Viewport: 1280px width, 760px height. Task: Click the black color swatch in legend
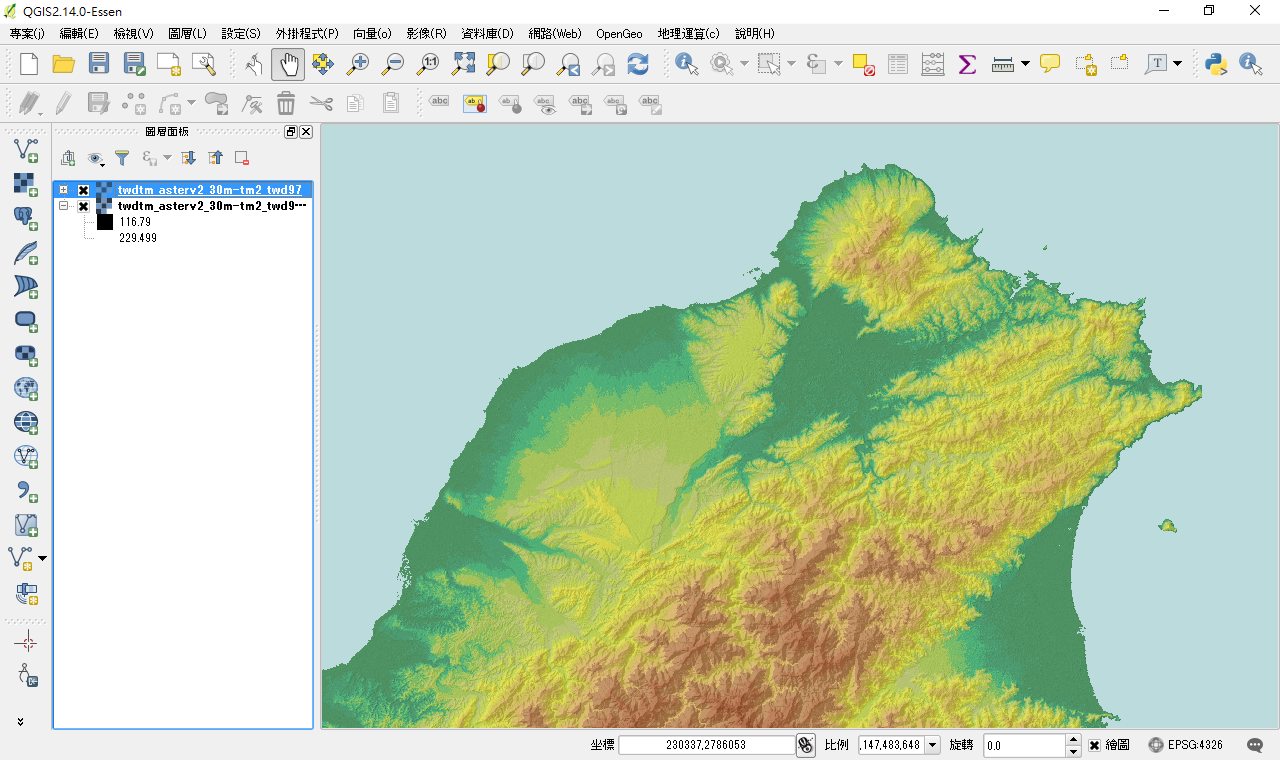[x=105, y=222]
